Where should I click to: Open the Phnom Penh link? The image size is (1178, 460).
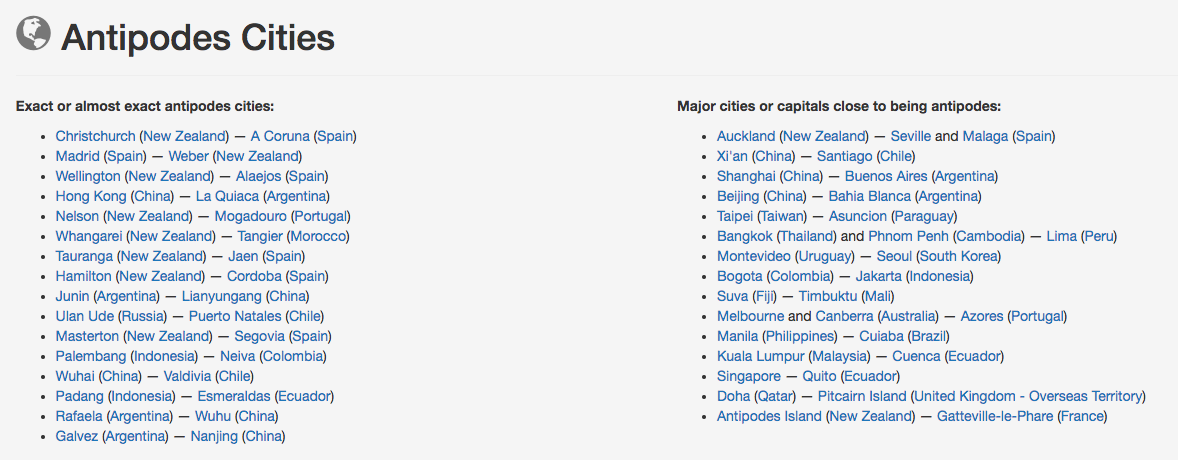(x=908, y=236)
